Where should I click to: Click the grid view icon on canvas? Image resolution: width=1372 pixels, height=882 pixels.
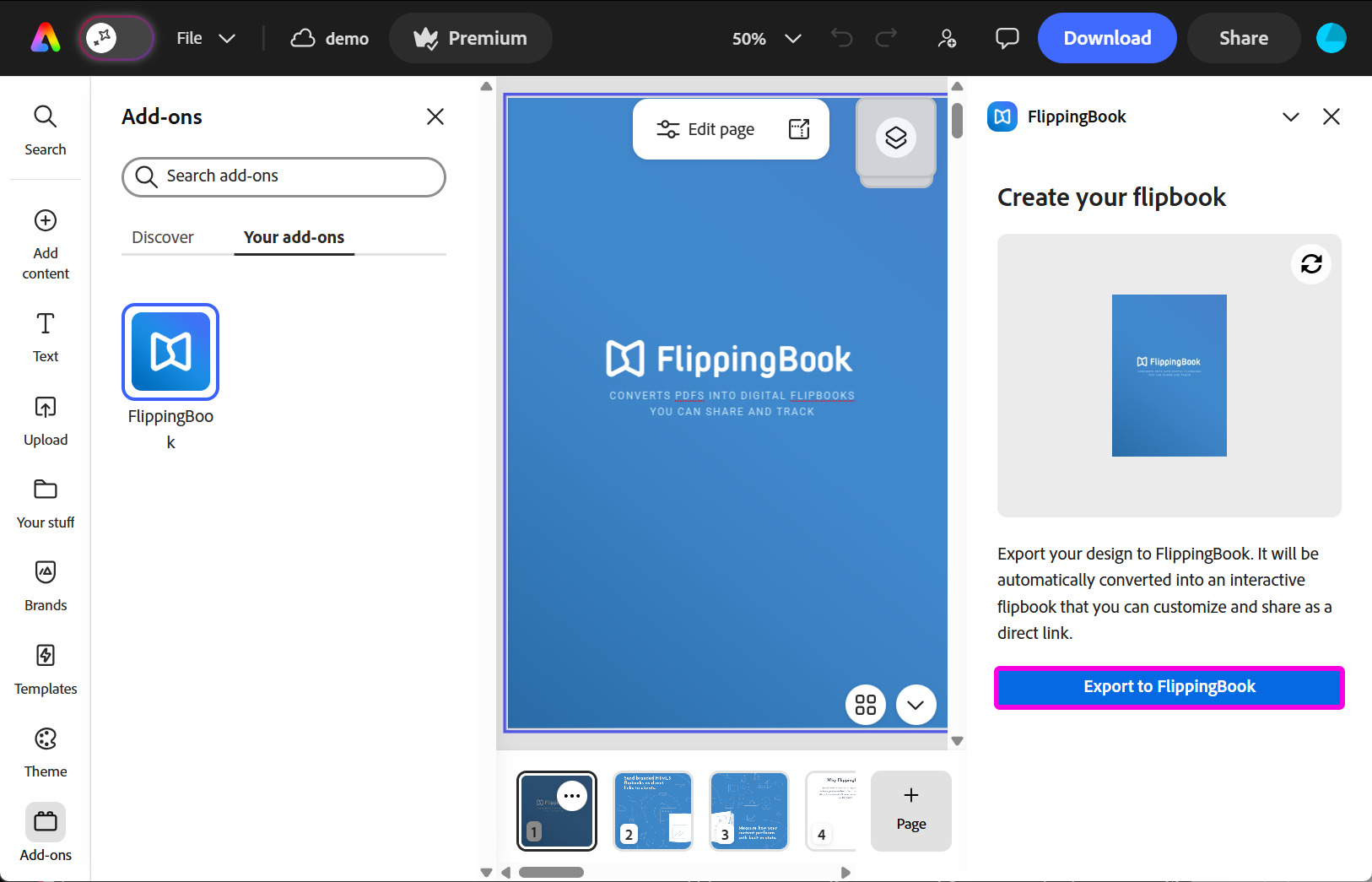865,705
